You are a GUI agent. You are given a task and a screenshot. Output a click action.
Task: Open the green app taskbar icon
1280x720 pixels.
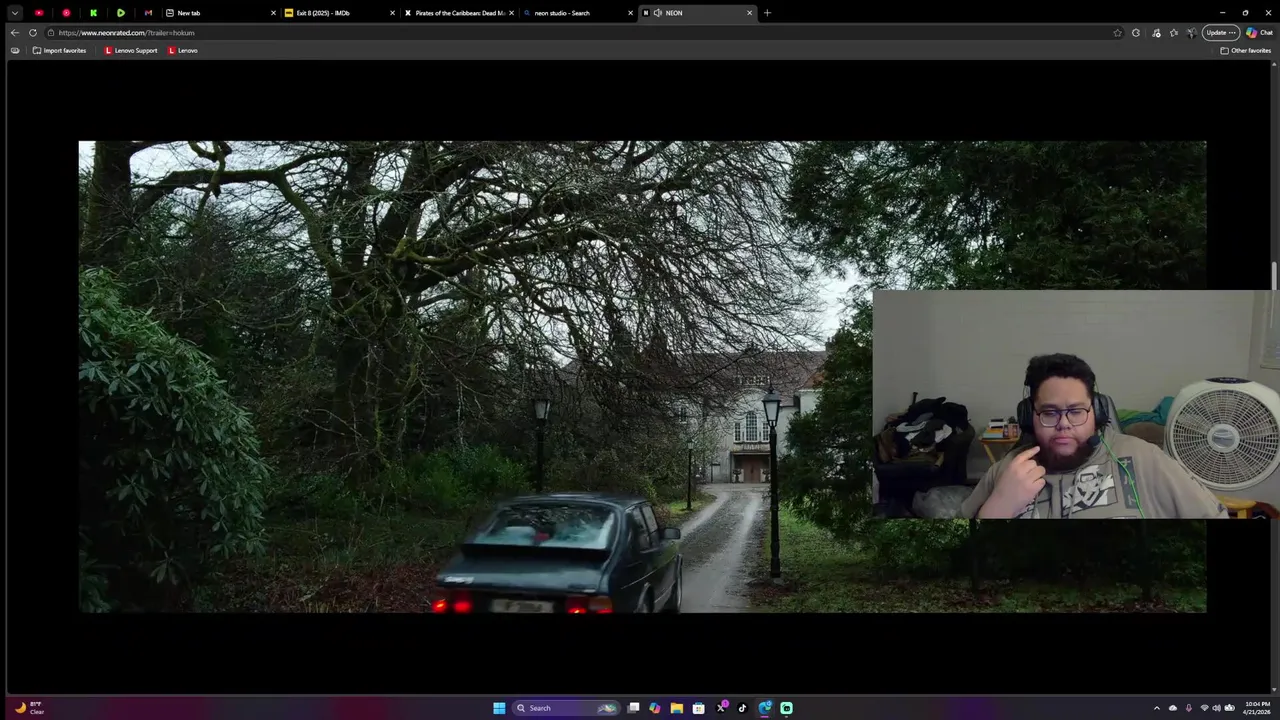786,708
